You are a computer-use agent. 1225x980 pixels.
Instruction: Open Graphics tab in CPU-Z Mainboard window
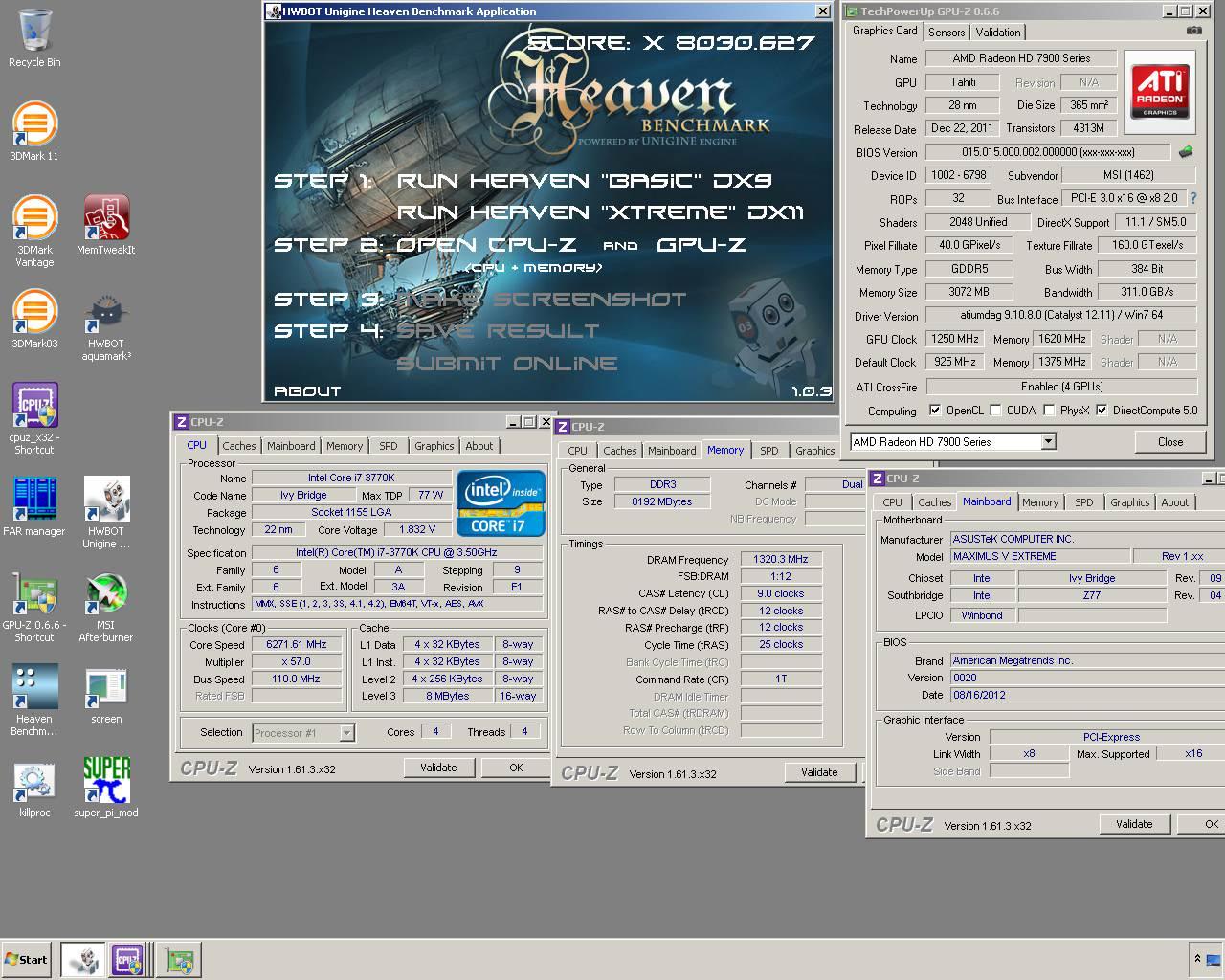tap(1129, 502)
